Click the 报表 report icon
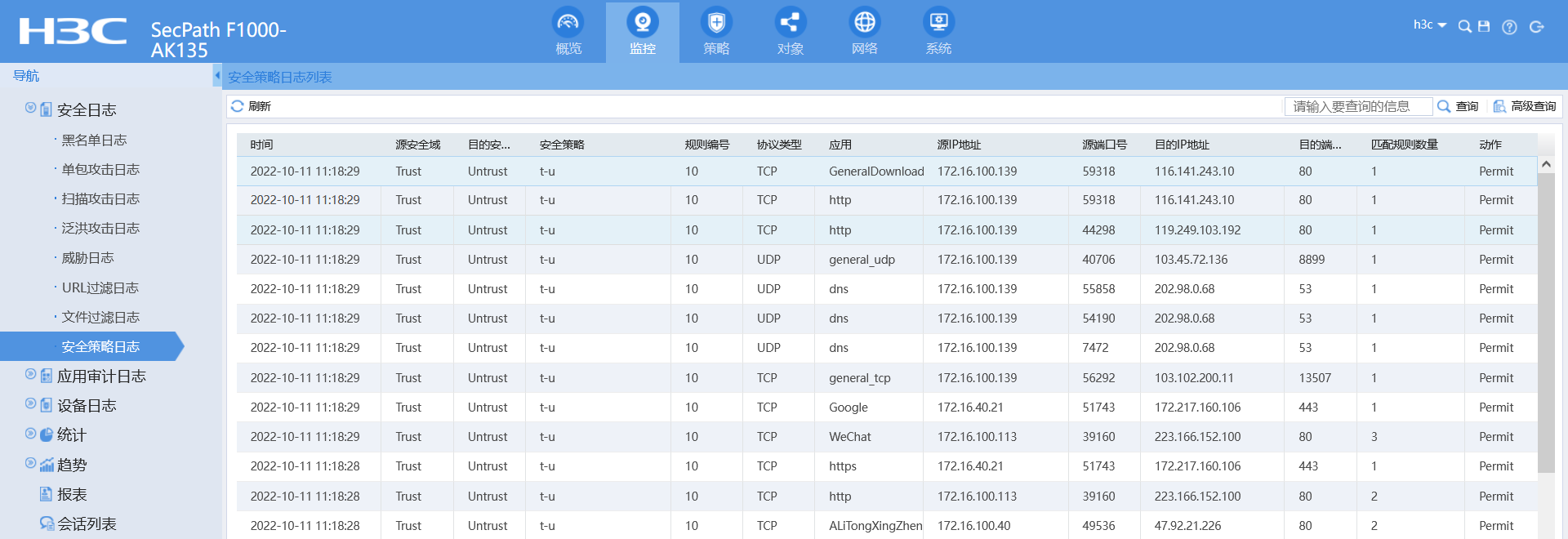 (46, 494)
